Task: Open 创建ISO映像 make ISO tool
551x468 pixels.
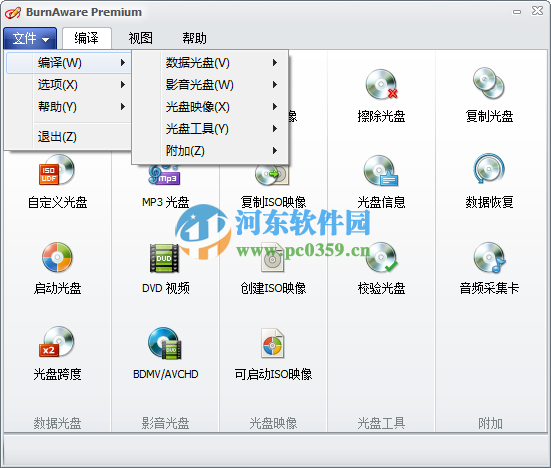Action: pos(273,268)
